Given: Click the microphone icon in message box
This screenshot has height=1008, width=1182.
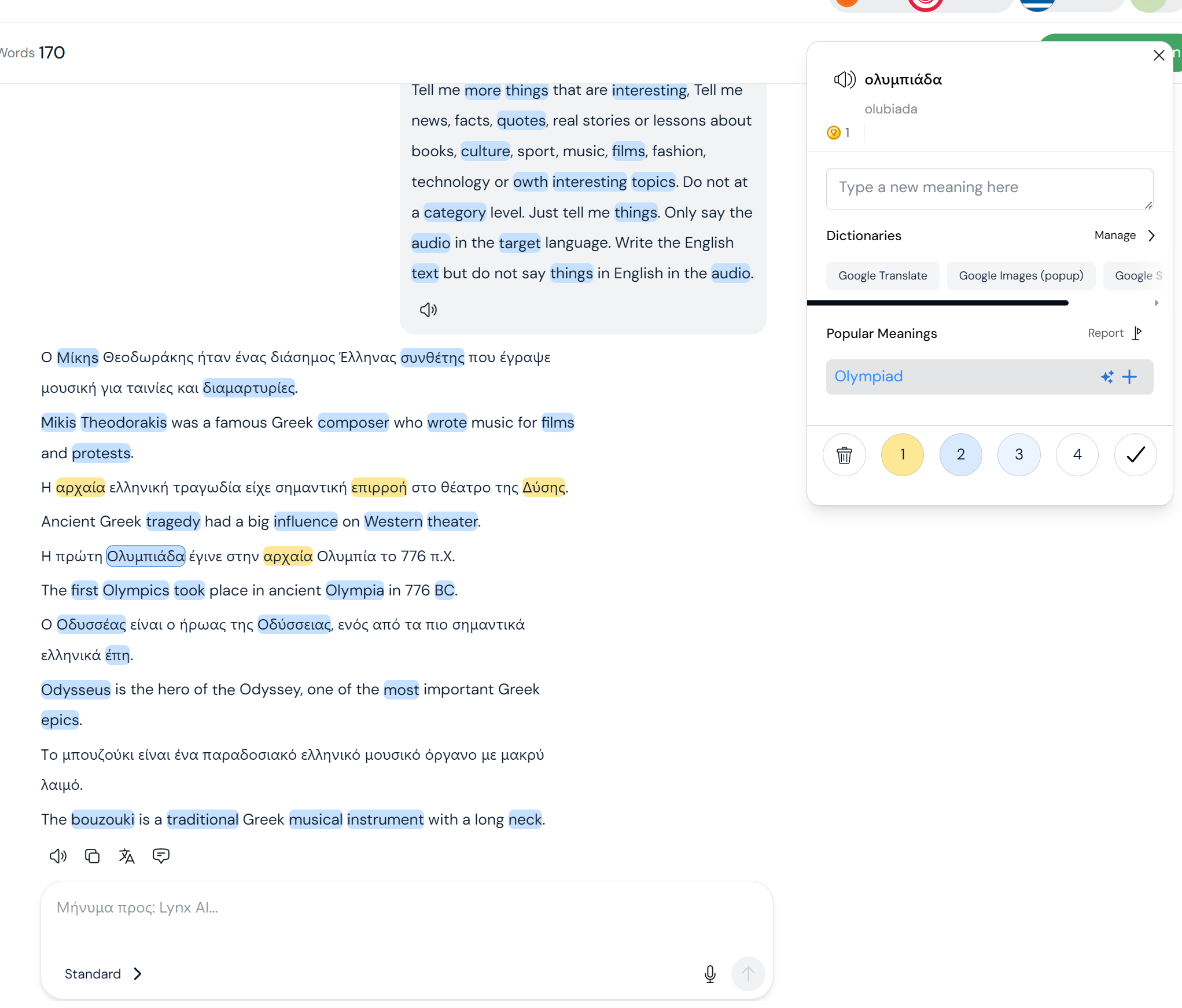Looking at the screenshot, I should tap(710, 974).
